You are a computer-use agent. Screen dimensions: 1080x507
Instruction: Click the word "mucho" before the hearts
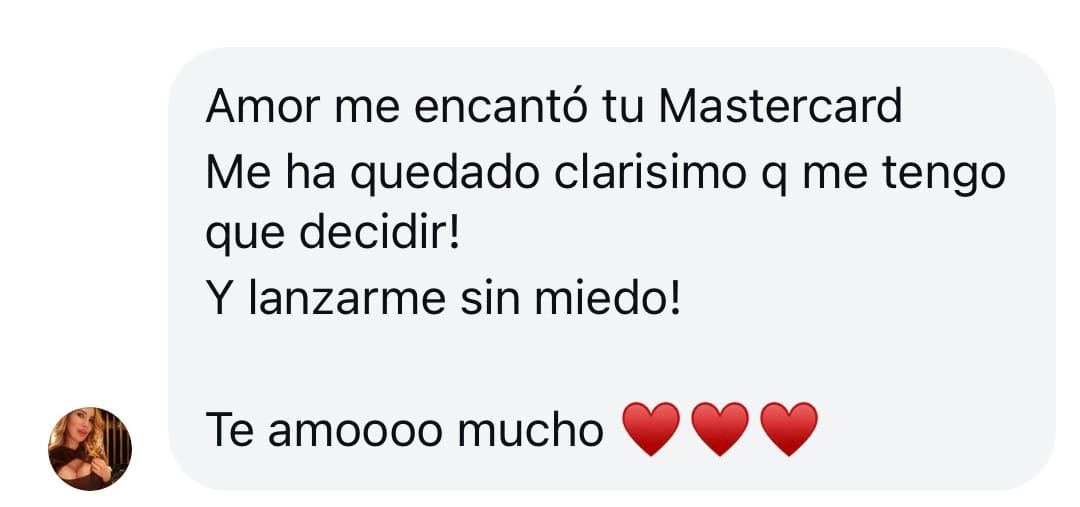[x=530, y=431]
